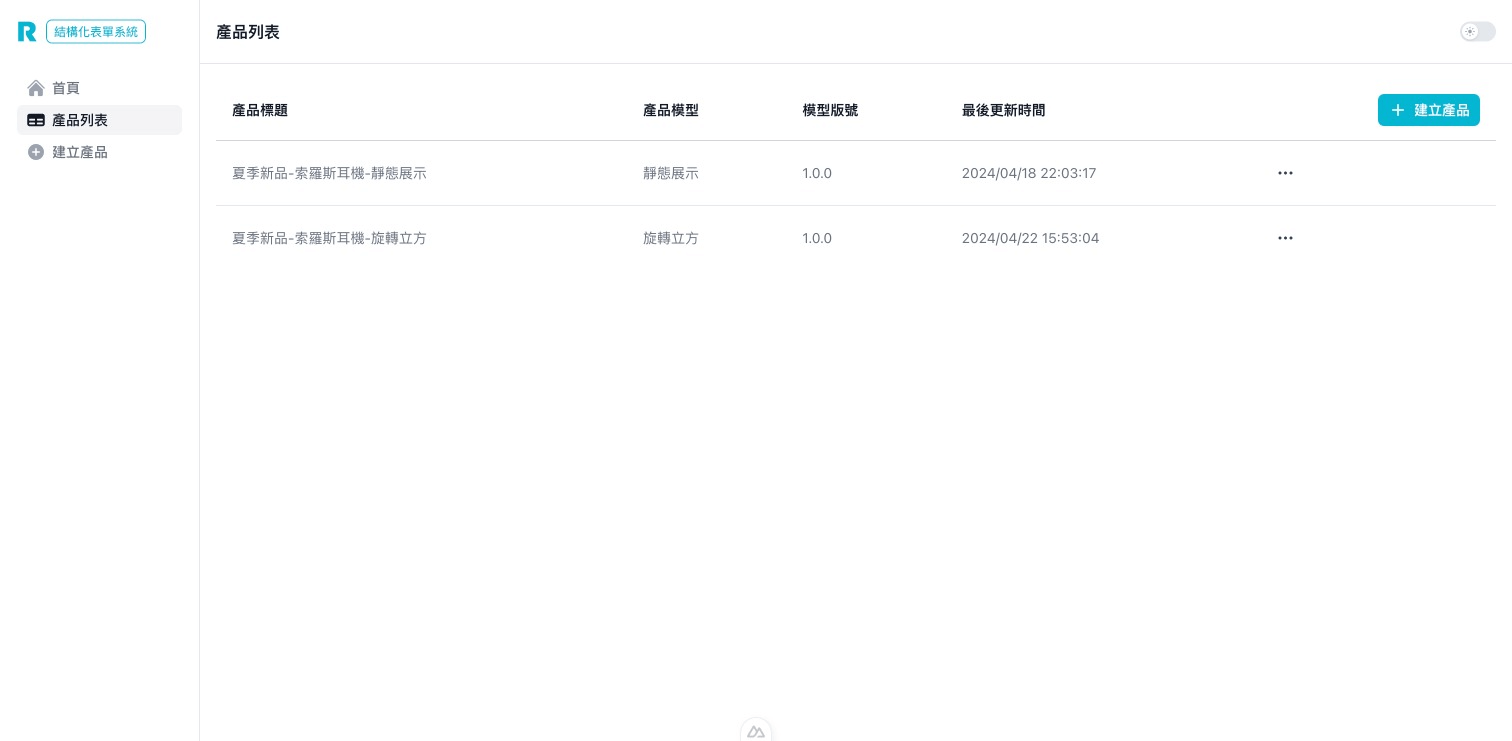Select 產品列表 sidebar entry
This screenshot has height=741, width=1512.
coord(80,120)
